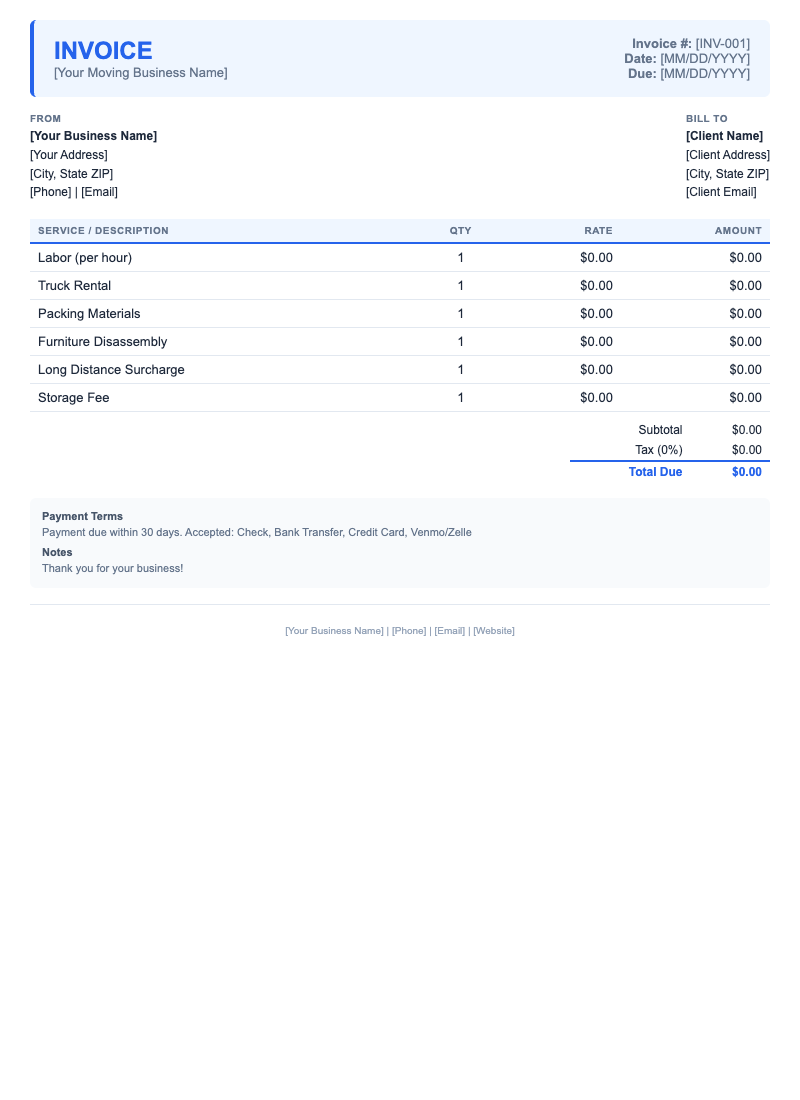
Task: Click the Payment Terms heading
Action: coord(82,516)
